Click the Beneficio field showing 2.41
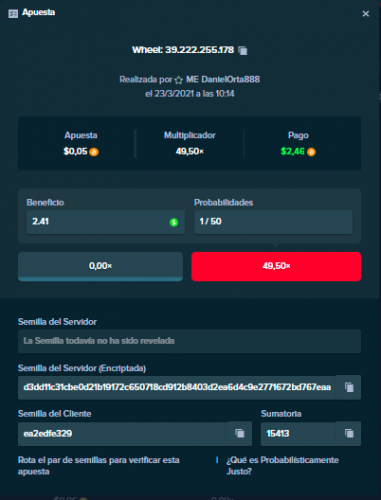The height and width of the screenshot is (500, 381). pyautogui.click(x=106, y=222)
